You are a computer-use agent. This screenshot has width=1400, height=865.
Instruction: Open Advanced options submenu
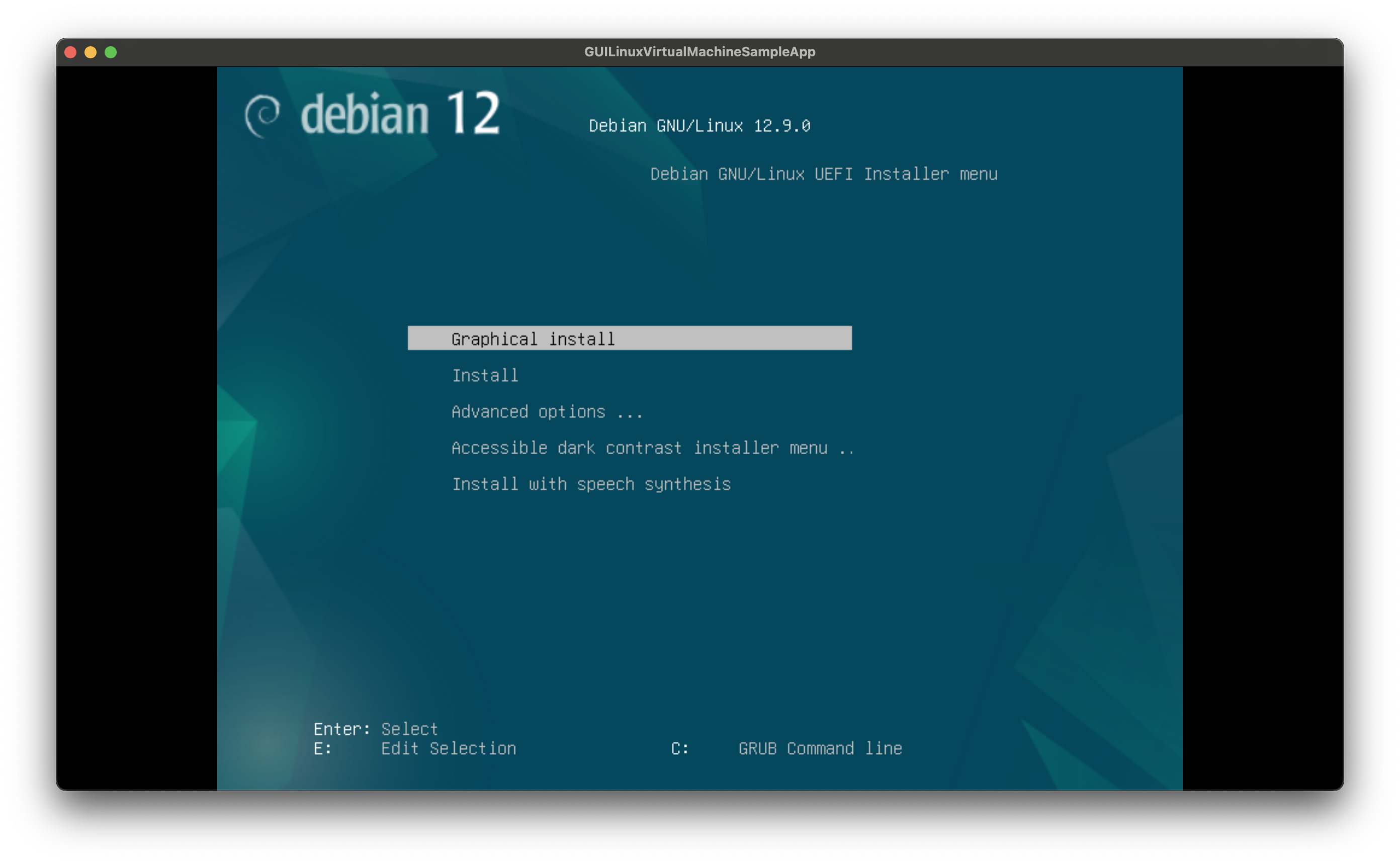(x=547, y=412)
